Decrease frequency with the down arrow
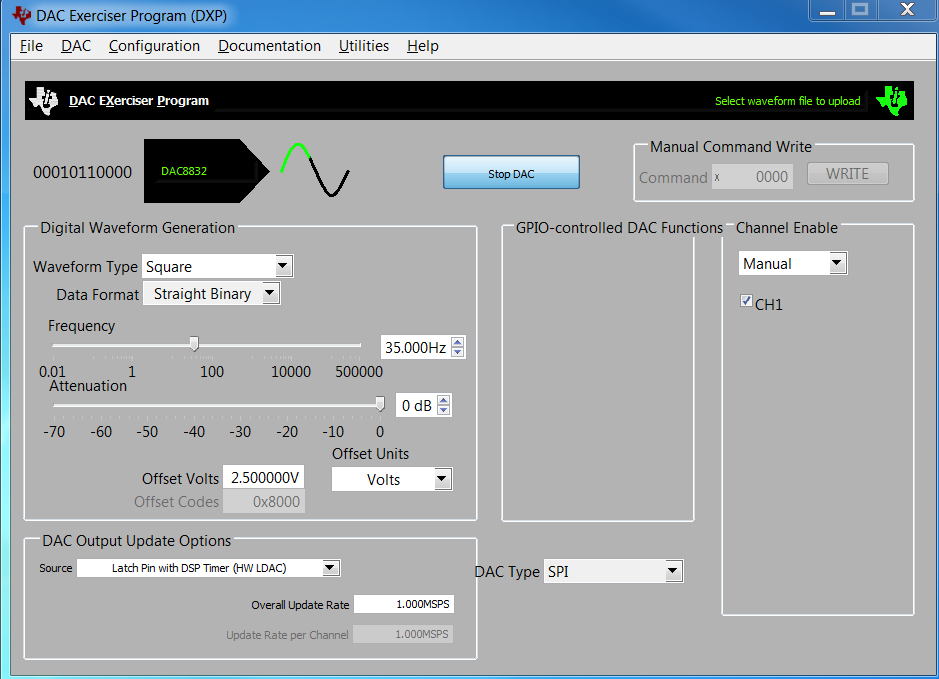The width and height of the screenshot is (939, 679). click(458, 352)
